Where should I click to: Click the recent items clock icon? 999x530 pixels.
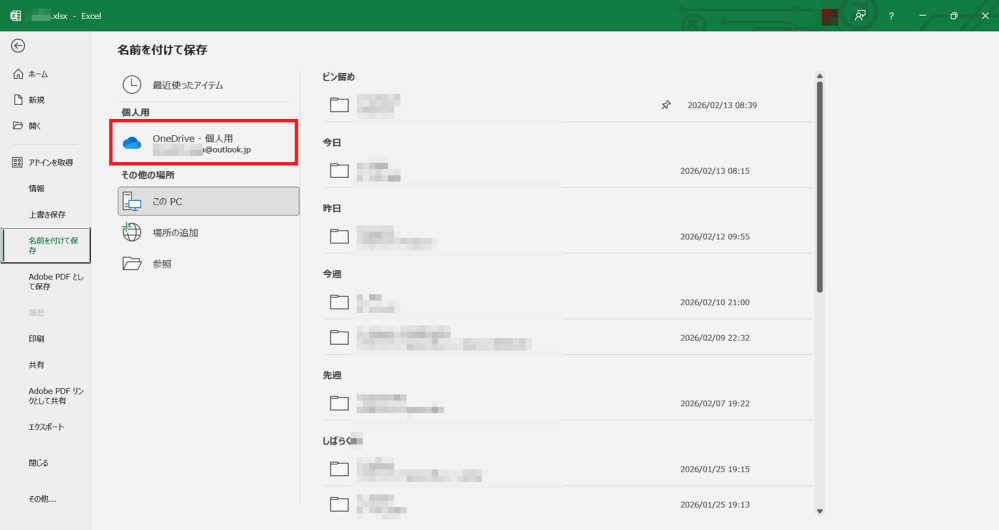pyautogui.click(x=132, y=85)
